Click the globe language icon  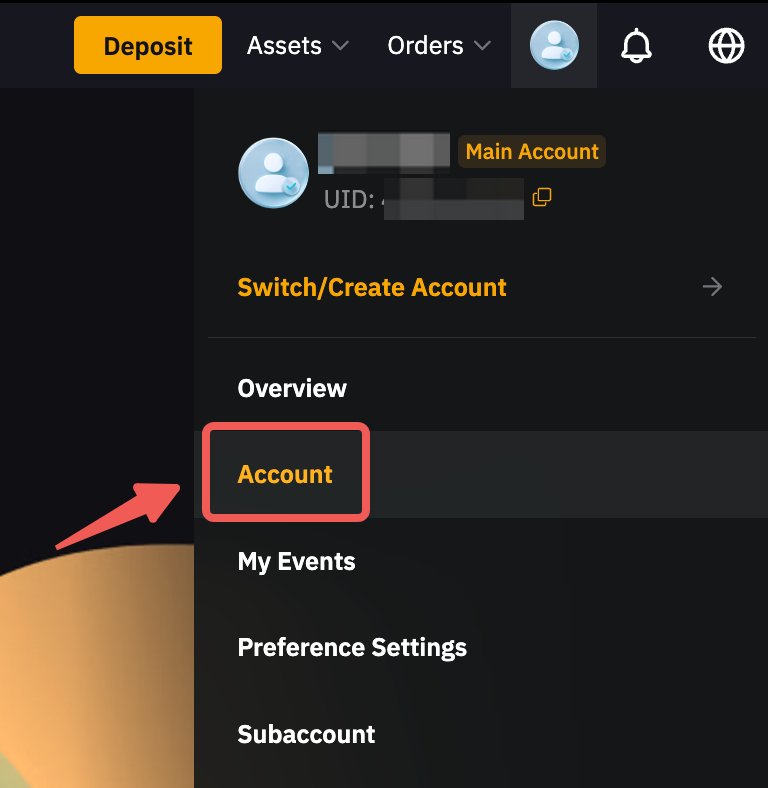(726, 45)
